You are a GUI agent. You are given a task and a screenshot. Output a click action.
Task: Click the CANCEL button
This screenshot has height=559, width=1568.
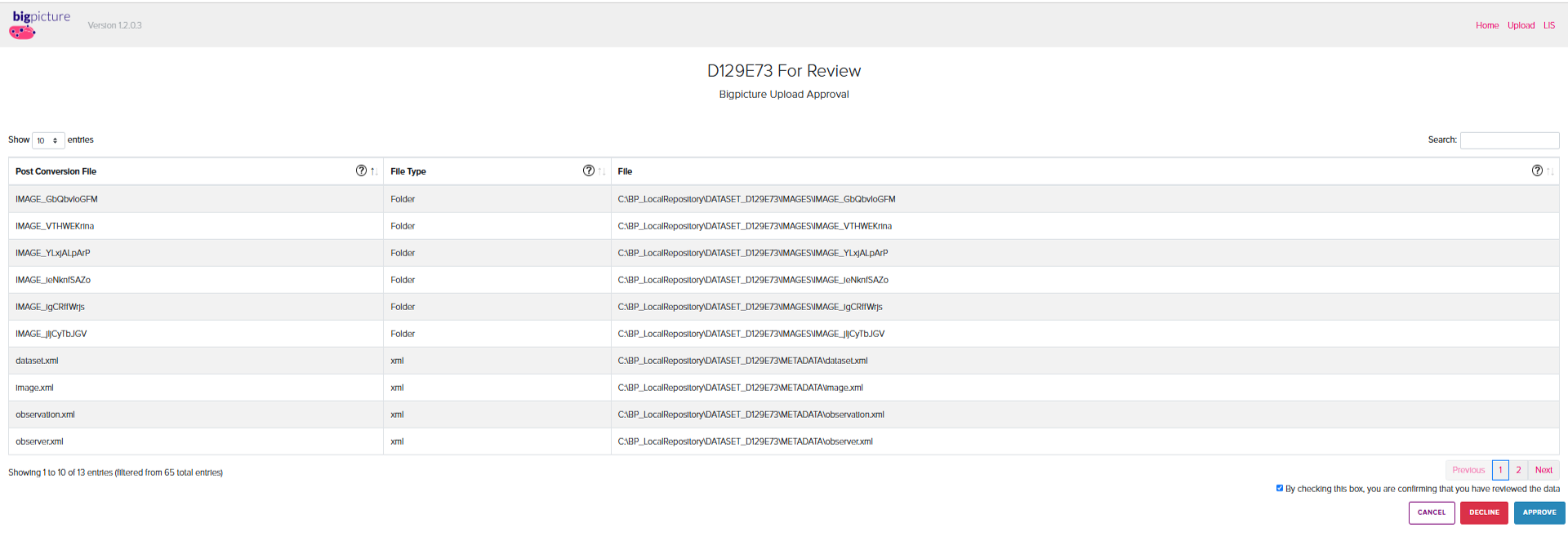tap(1432, 512)
